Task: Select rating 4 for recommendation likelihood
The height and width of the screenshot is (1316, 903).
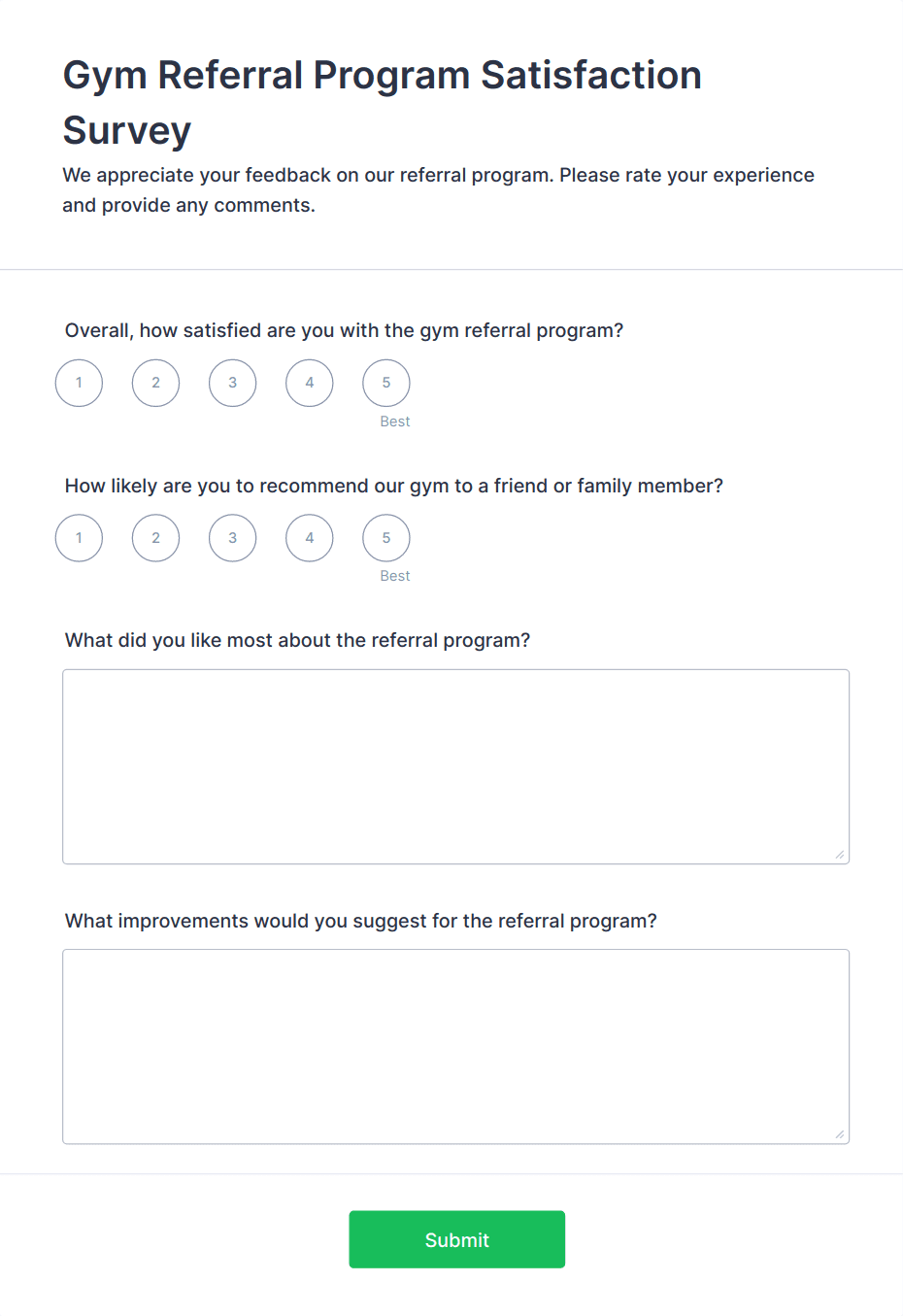Action: 309,537
